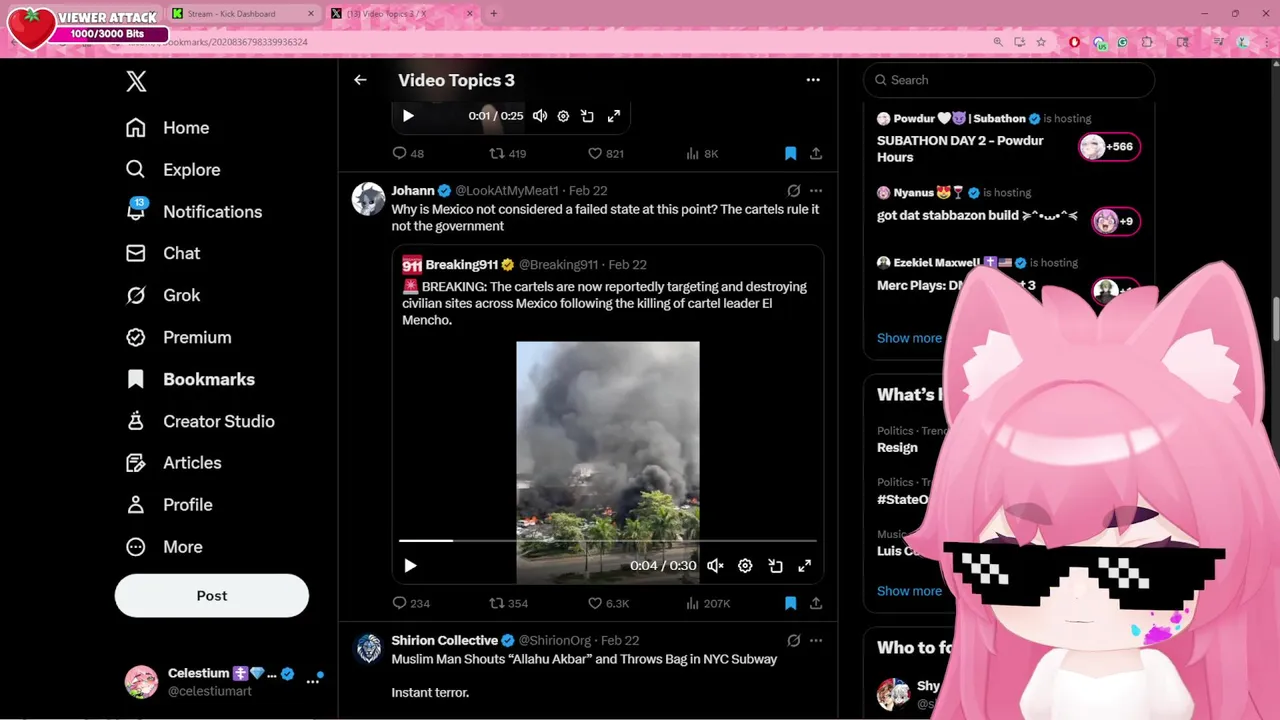Viewport: 1280px width, 720px height.
Task: Toggle picture-in-picture on the top video
Action: [x=587, y=116]
